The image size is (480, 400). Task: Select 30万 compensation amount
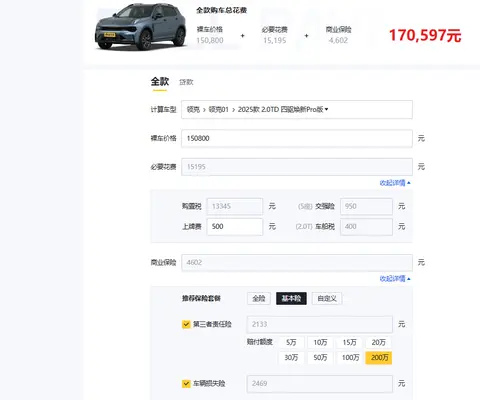[x=291, y=358]
